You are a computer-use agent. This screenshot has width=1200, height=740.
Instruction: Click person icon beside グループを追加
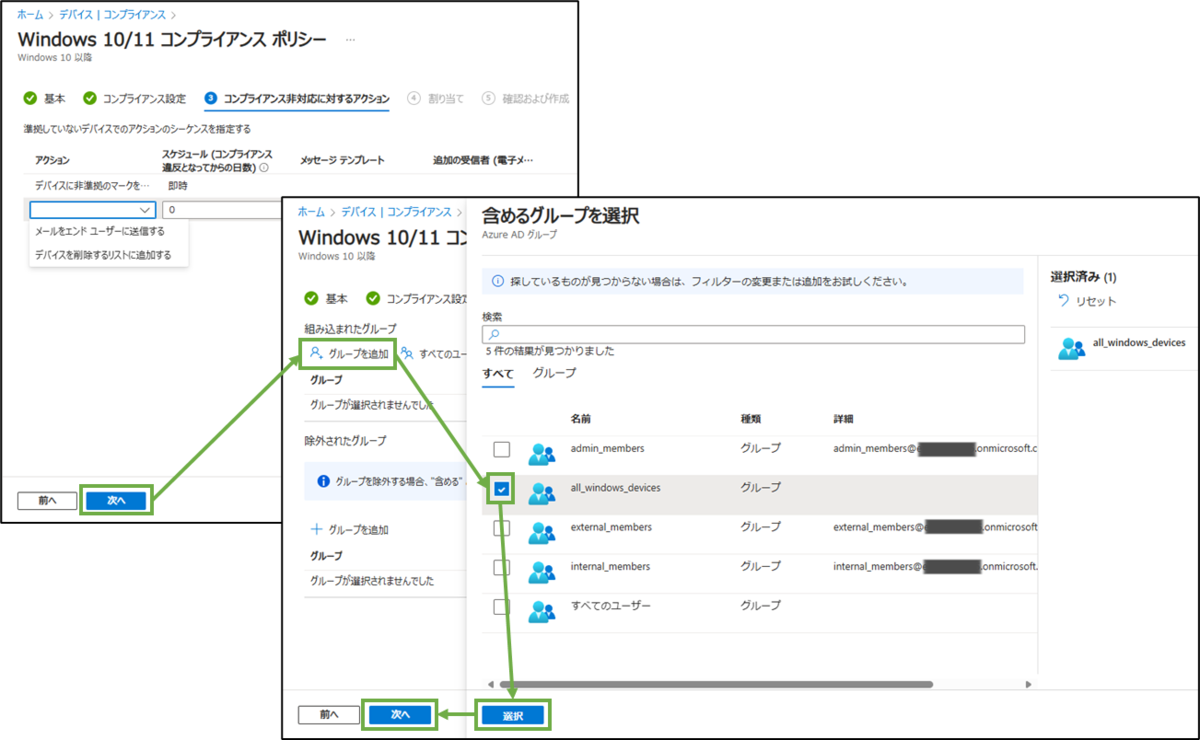tap(315, 353)
